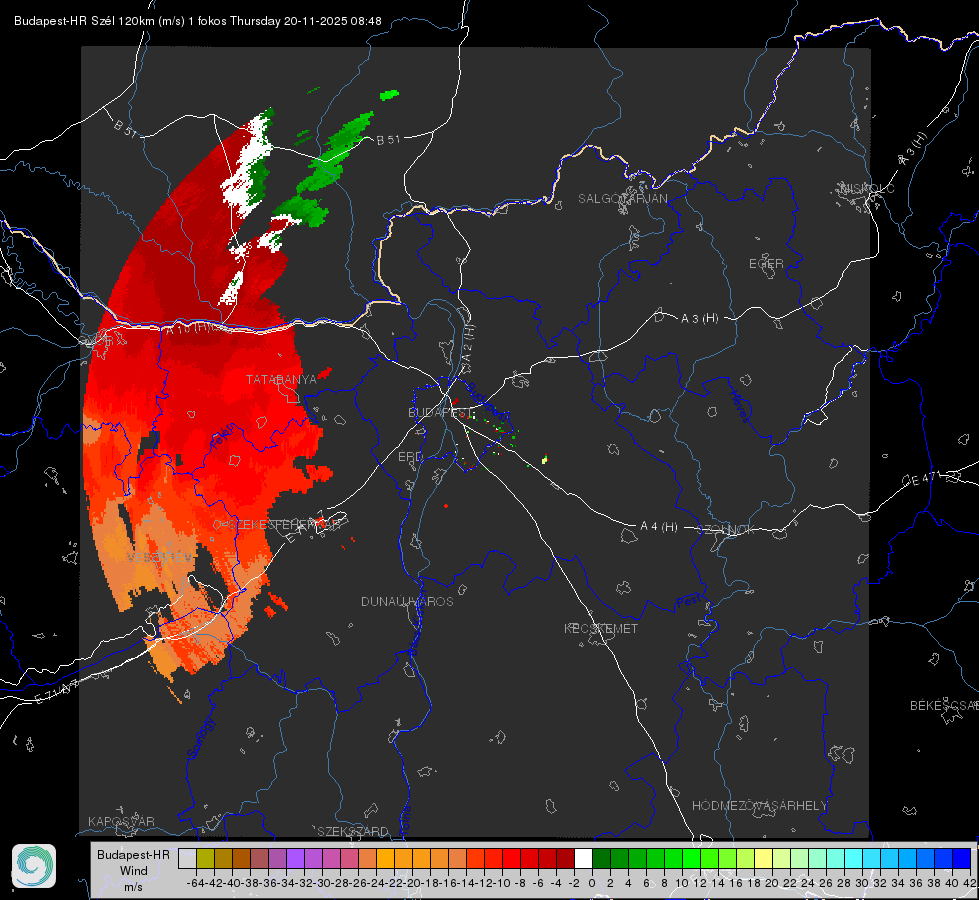
Task: Click the small bright green echo topping the radar sweep
Action: pos(389,95)
